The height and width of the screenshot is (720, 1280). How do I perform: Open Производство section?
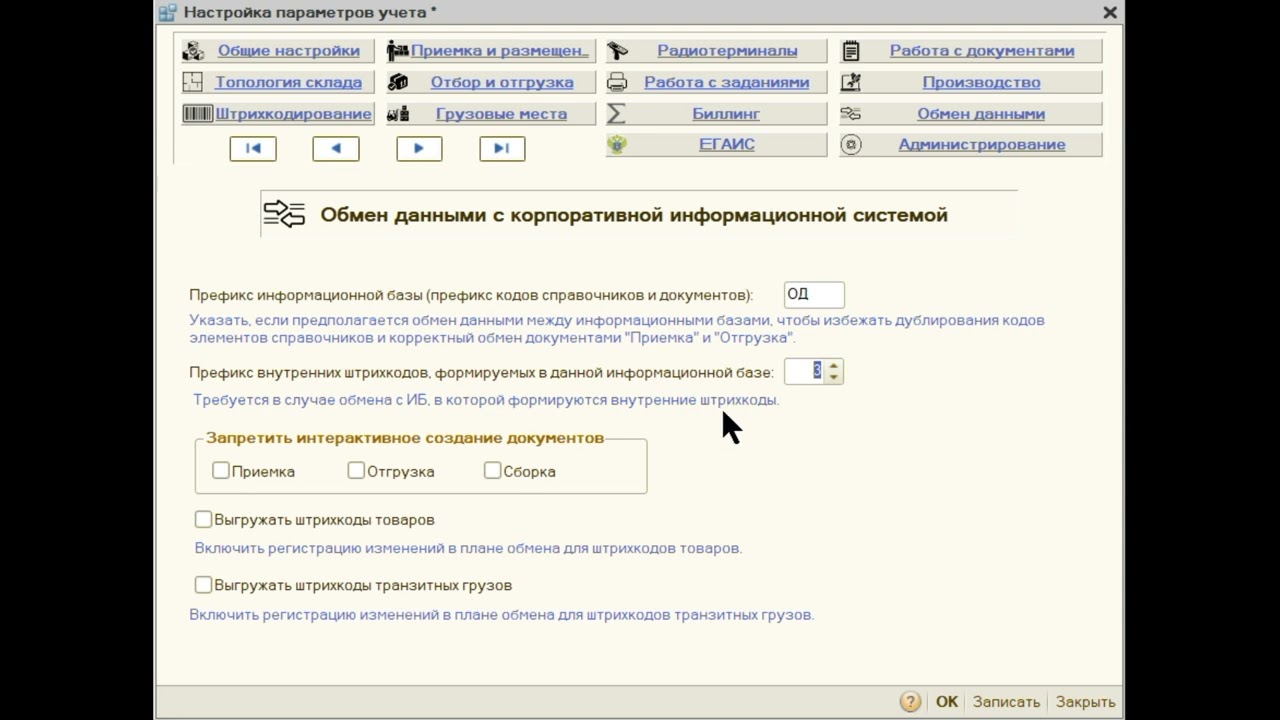coord(981,82)
